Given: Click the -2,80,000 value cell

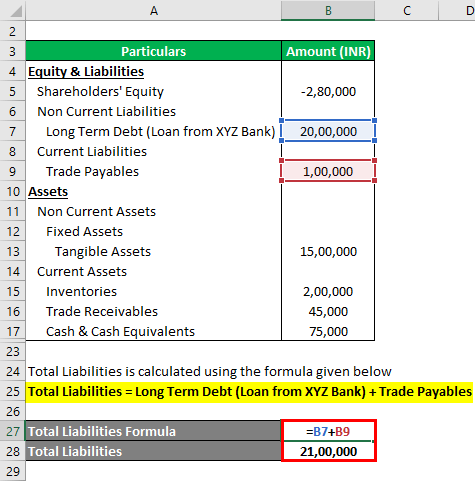Looking at the screenshot, I should 328,91.
